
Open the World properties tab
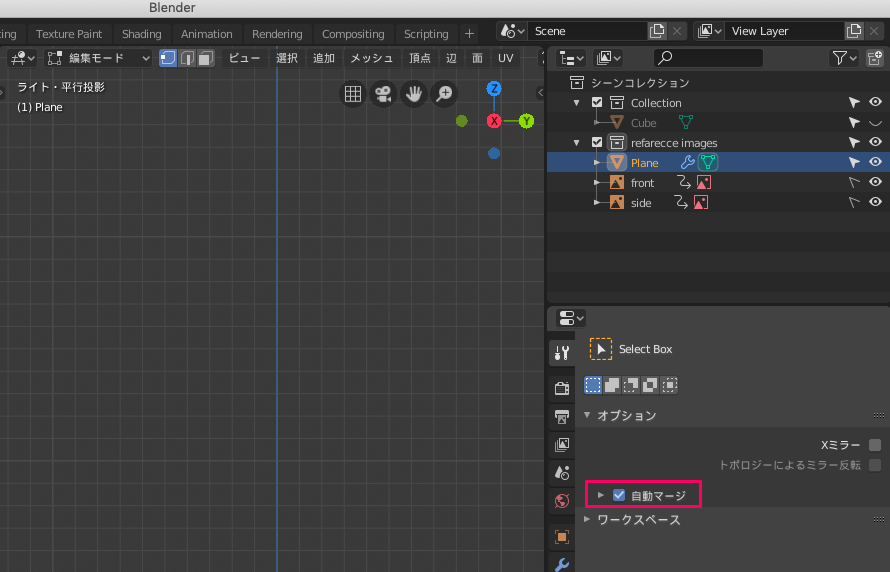click(x=562, y=502)
